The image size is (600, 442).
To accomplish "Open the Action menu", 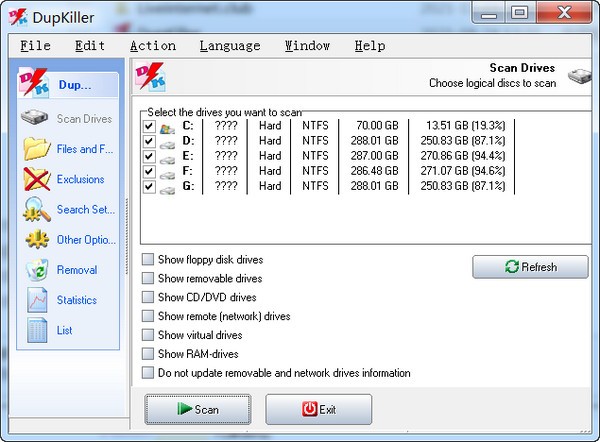I will coord(152,46).
